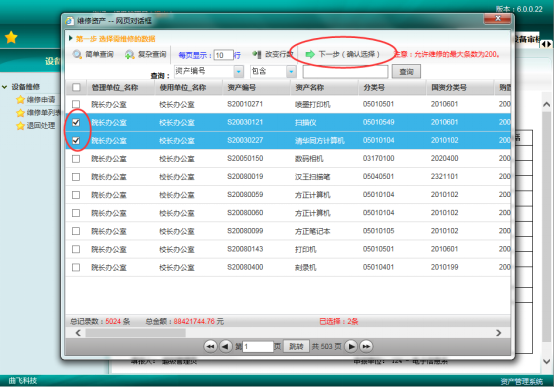Viewport: 554px width, 388px height.
Task: Click the 查询 search button
Action: click(x=406, y=72)
